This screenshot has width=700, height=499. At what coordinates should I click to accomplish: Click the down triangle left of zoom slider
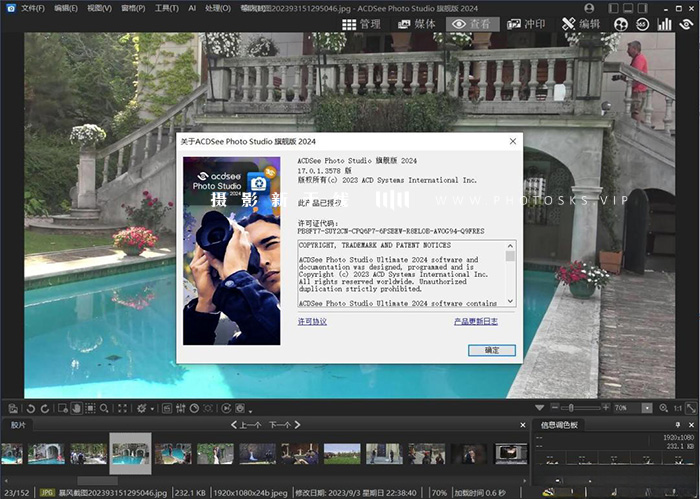539,408
